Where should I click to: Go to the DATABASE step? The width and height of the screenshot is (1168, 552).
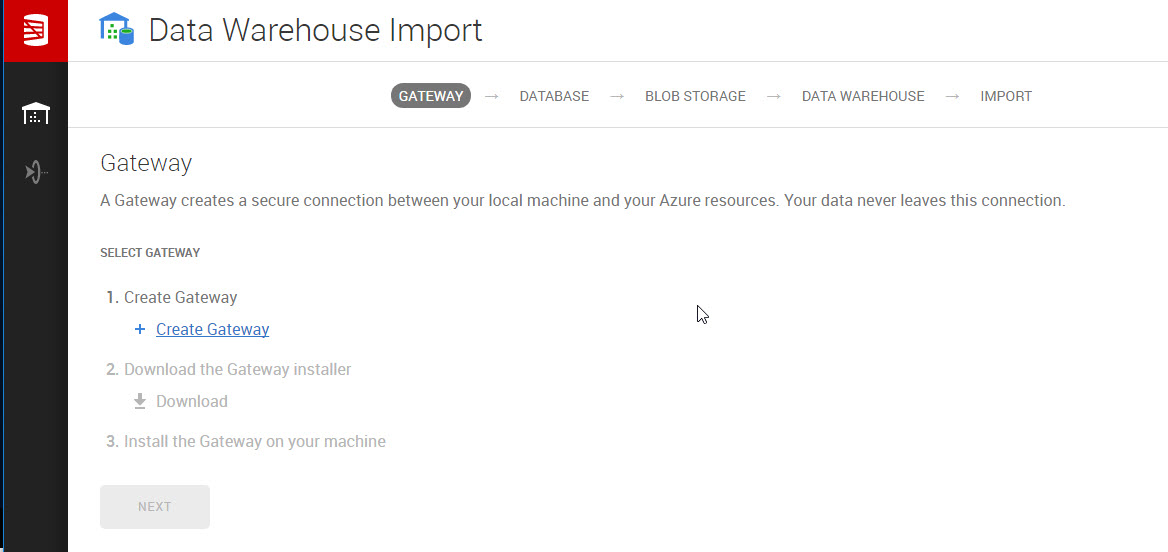point(554,96)
